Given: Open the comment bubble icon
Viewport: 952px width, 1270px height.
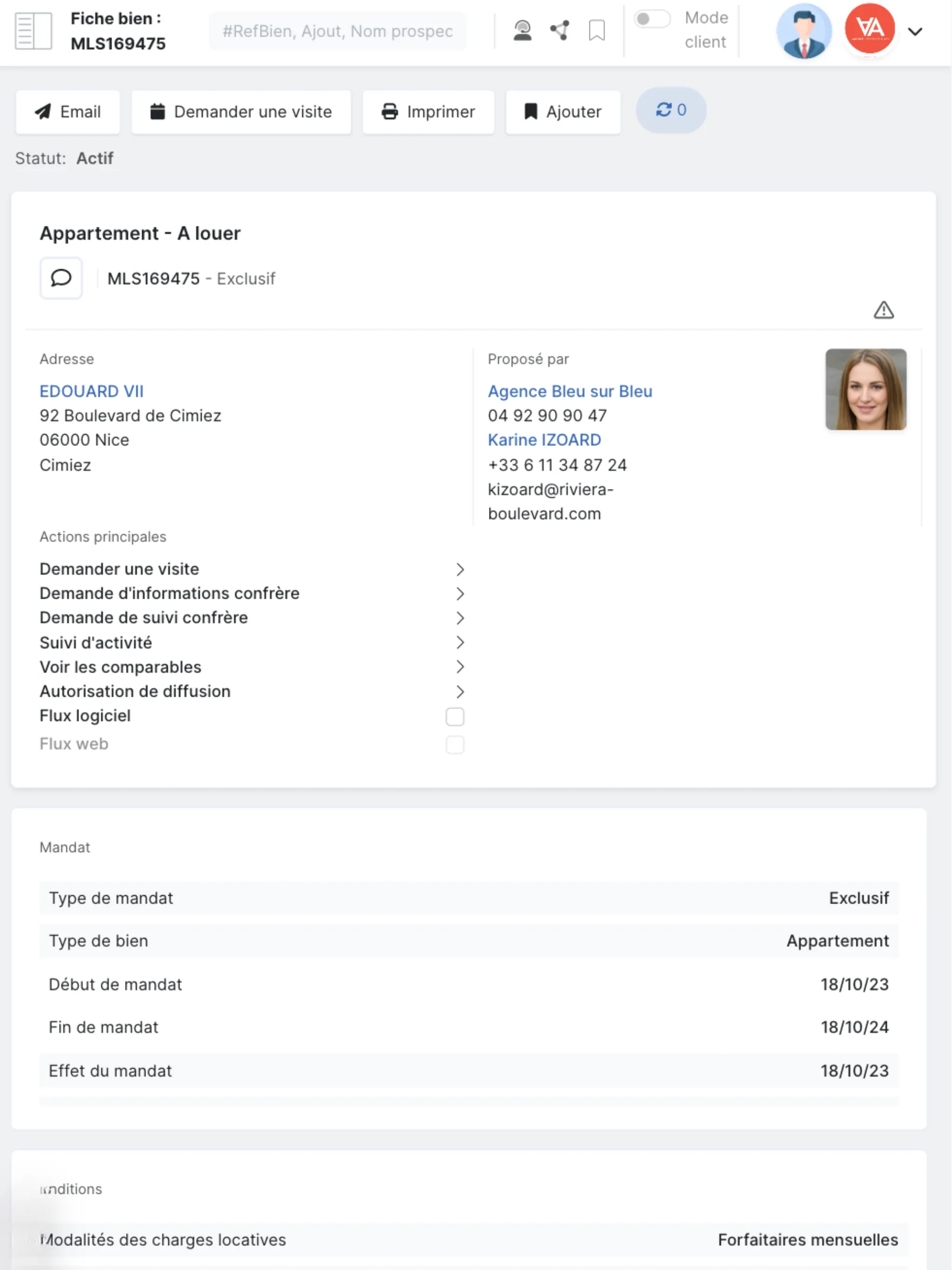Looking at the screenshot, I should click(61, 278).
